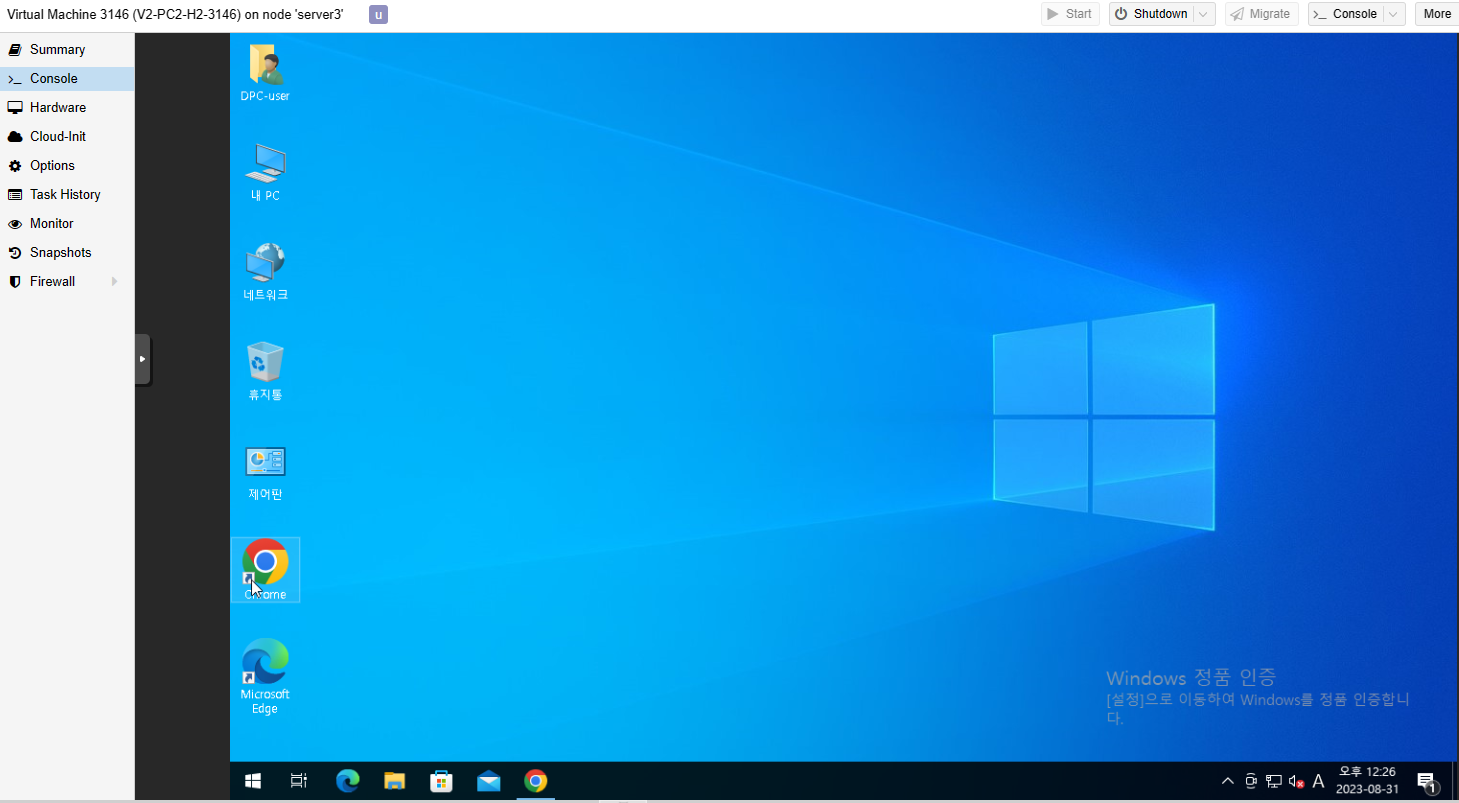Expand the noVNC control panel handle
This screenshot has width=1459, height=803.
[x=142, y=359]
